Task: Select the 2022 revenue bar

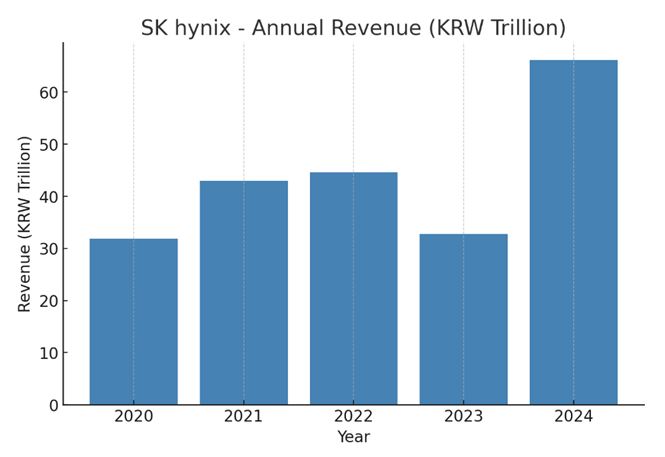Action: (354, 289)
